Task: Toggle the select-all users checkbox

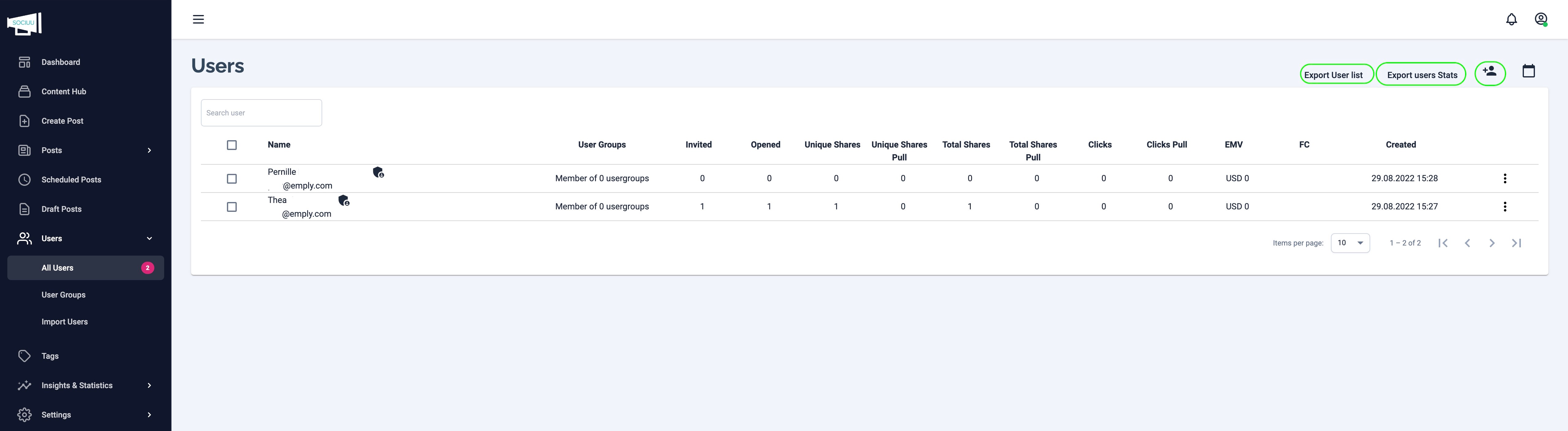Action: [x=232, y=145]
